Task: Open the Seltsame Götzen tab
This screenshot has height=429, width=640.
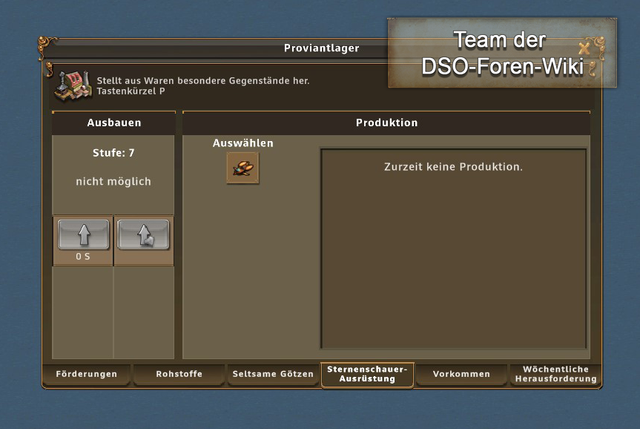Action: click(273, 374)
